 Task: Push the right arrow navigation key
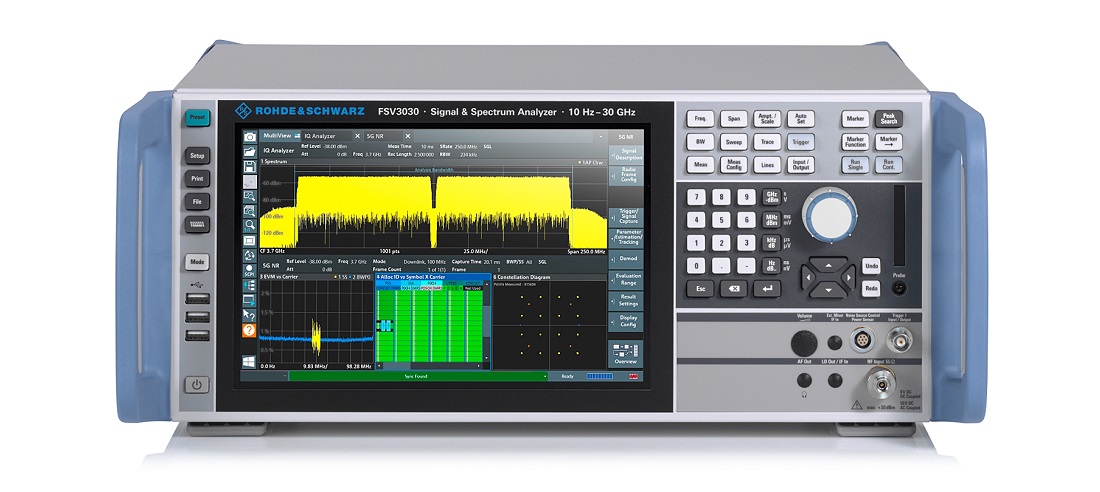[849, 277]
